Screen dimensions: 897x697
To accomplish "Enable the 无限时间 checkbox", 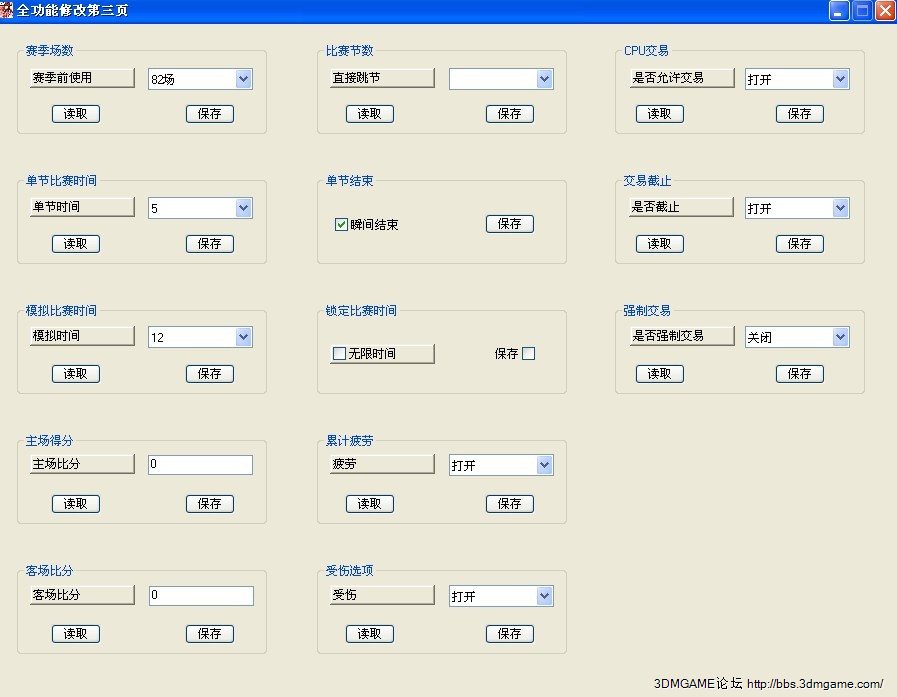I will pyautogui.click(x=339, y=354).
